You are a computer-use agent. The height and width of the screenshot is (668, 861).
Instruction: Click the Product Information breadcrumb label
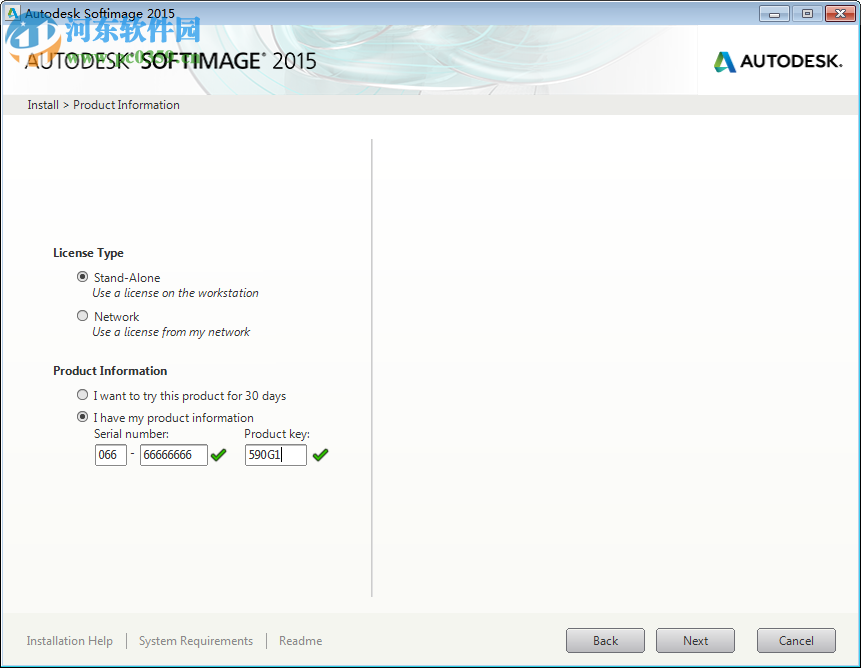coord(126,104)
